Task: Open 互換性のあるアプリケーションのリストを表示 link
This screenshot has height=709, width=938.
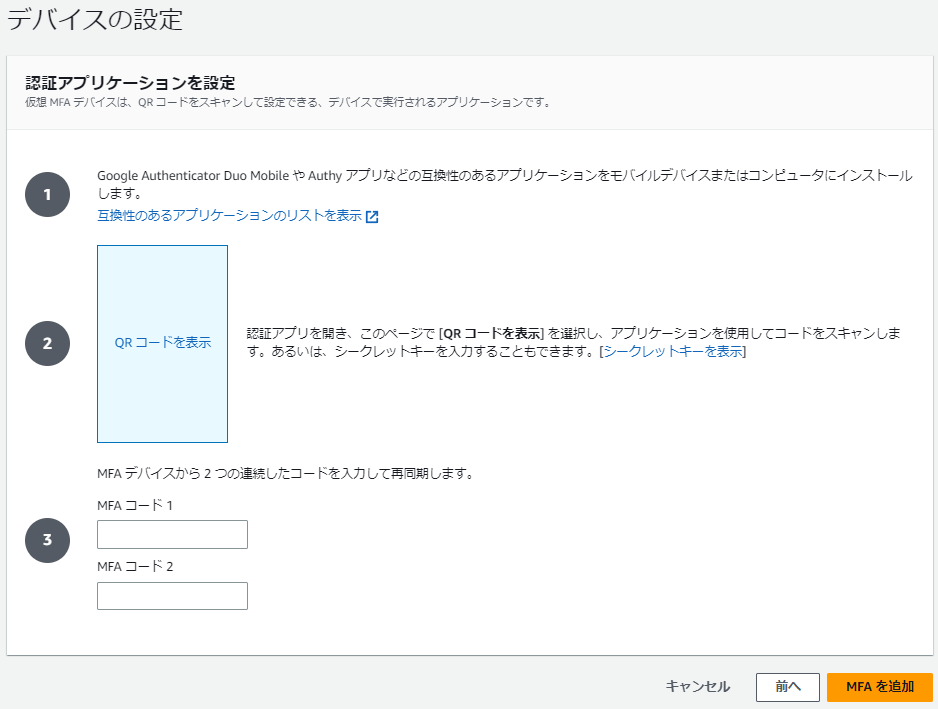Action: click(229, 216)
